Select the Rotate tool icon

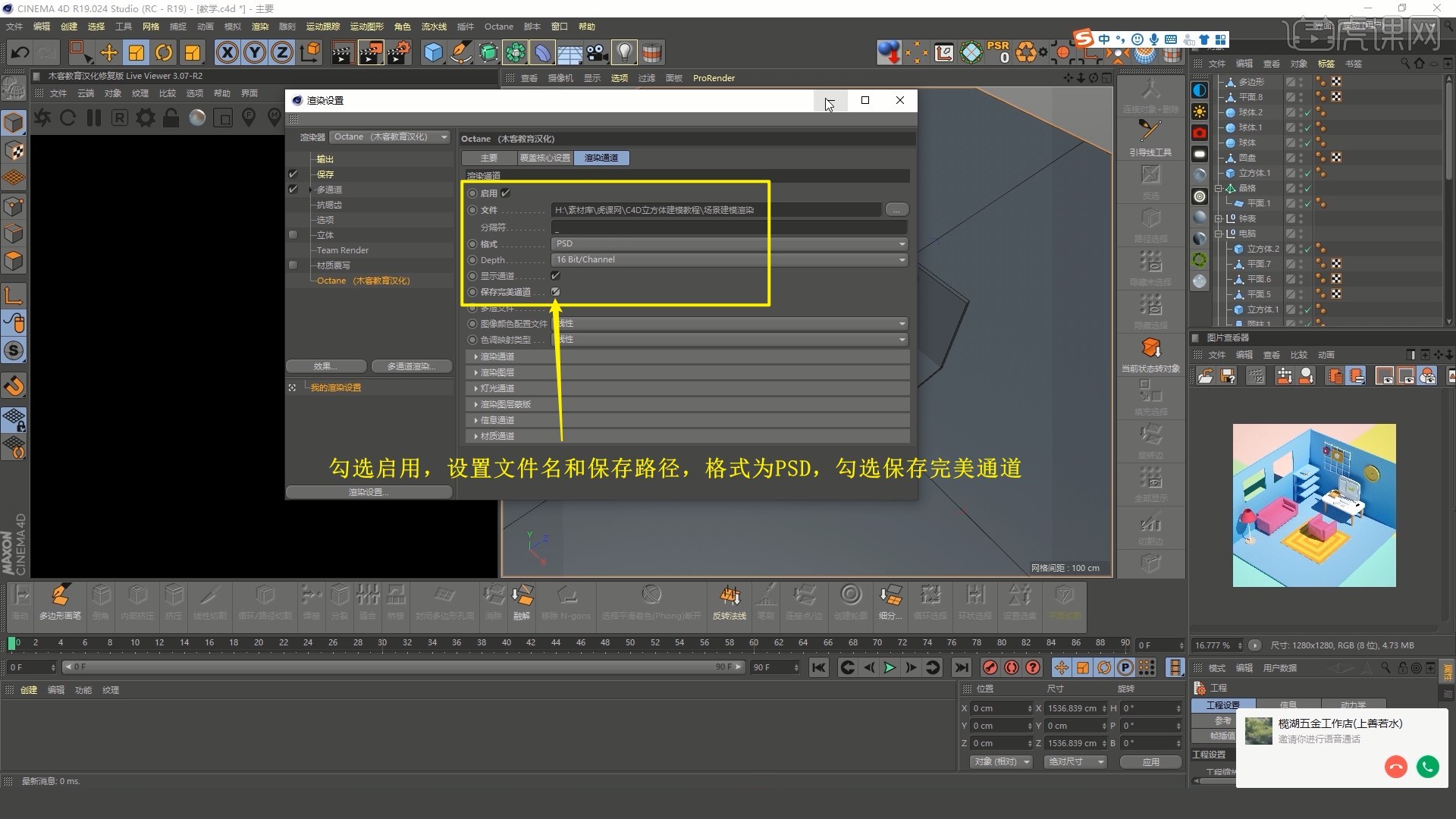pyautogui.click(x=164, y=52)
